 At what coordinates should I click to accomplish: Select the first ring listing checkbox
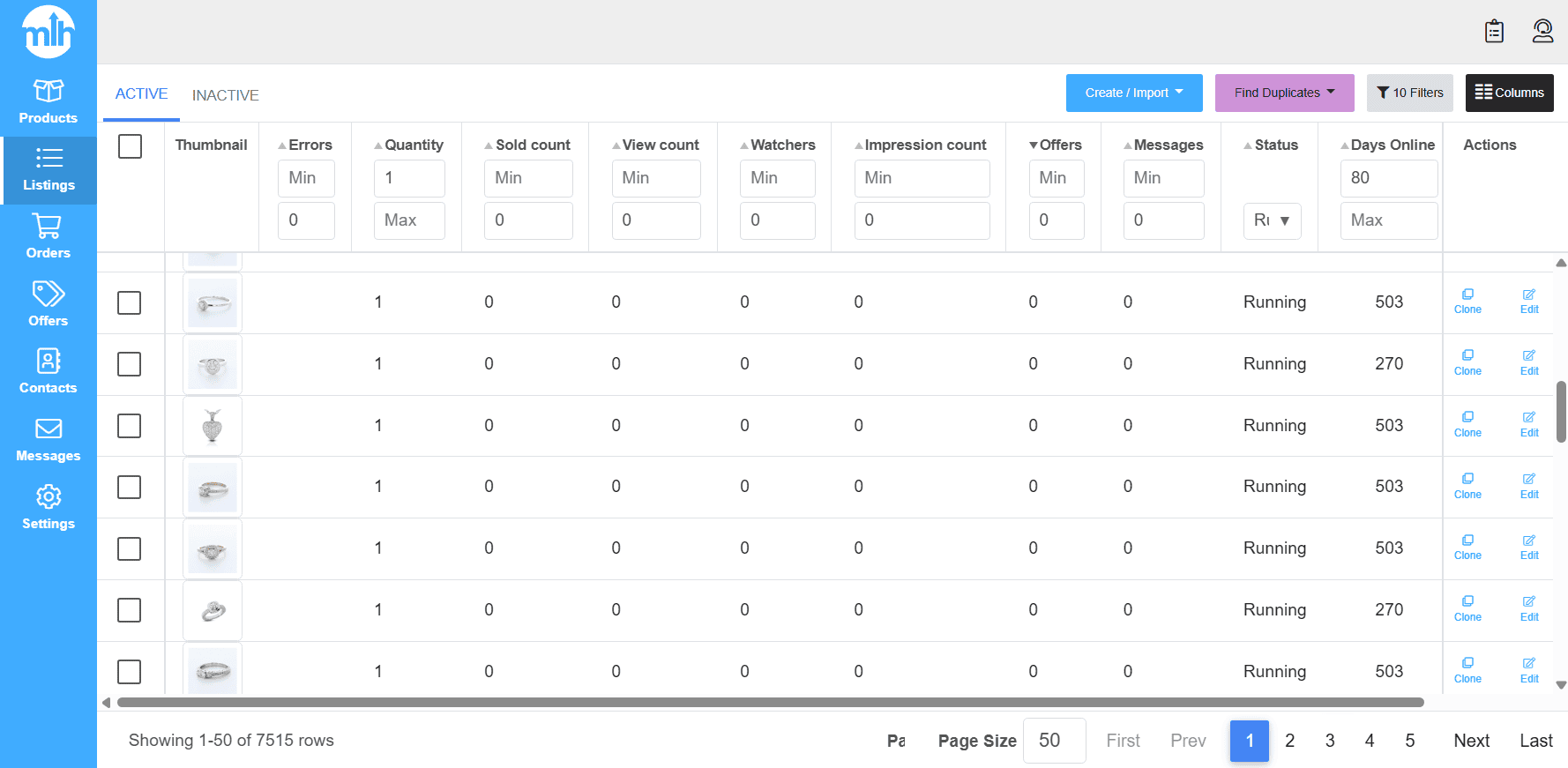pyautogui.click(x=130, y=302)
